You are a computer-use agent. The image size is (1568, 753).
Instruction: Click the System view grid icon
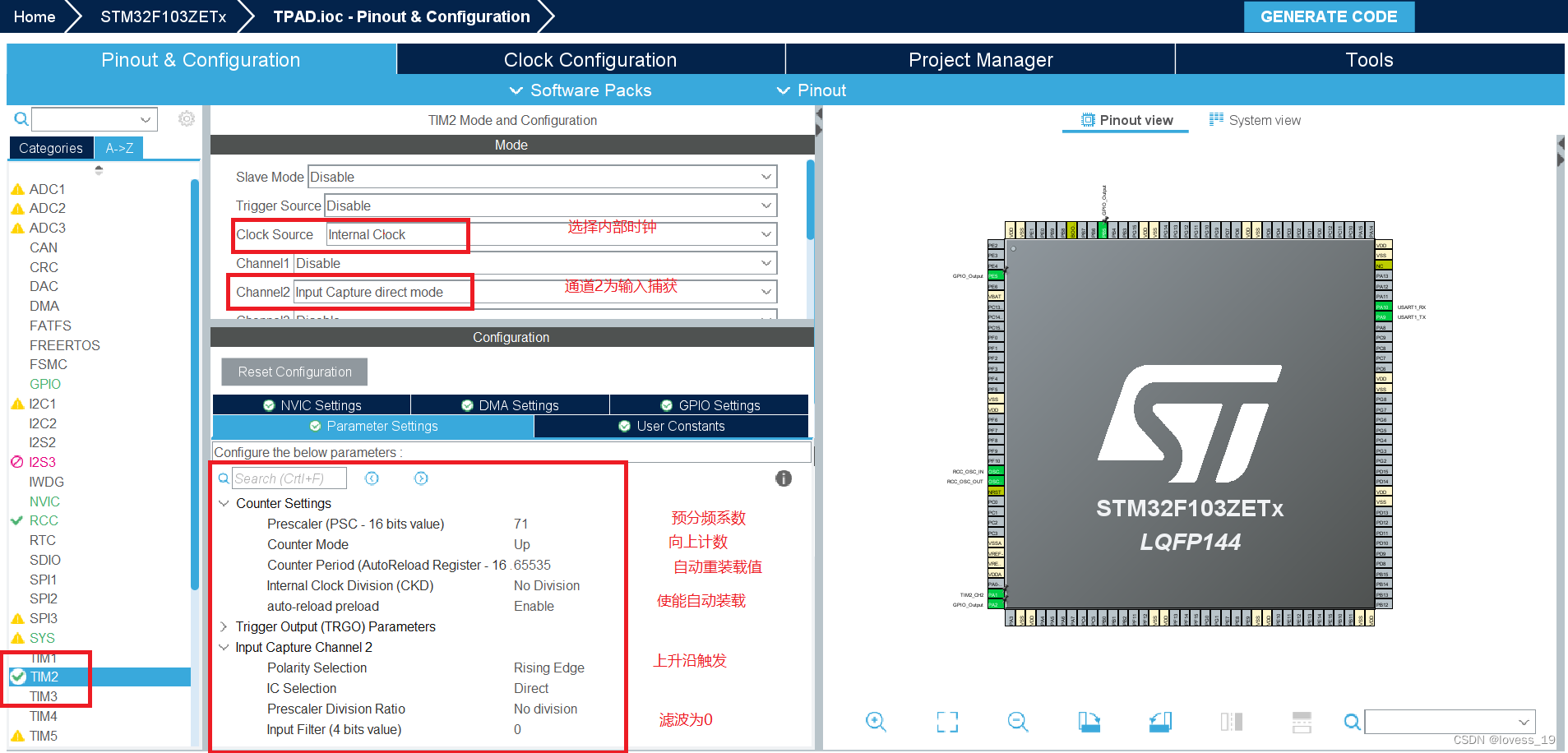coord(1216,119)
